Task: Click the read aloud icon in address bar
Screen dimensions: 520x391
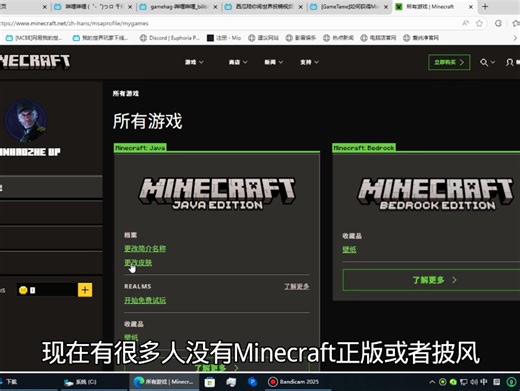Action: point(465,23)
